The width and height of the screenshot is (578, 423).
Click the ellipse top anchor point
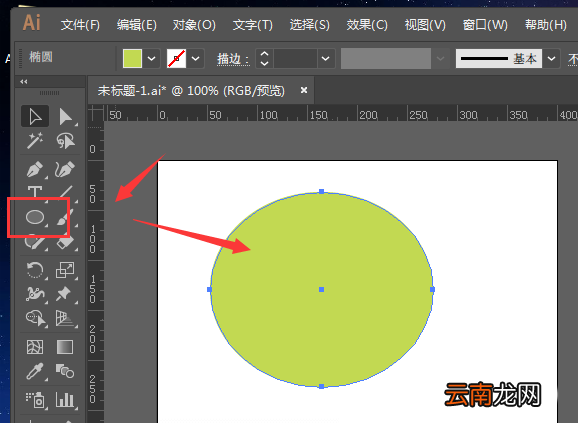[321, 192]
